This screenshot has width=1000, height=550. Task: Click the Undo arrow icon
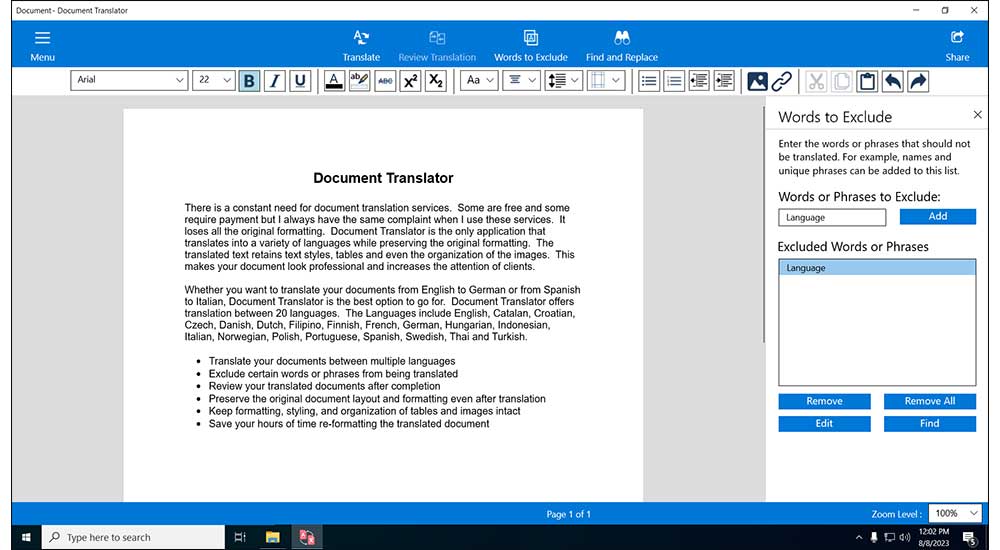click(893, 80)
